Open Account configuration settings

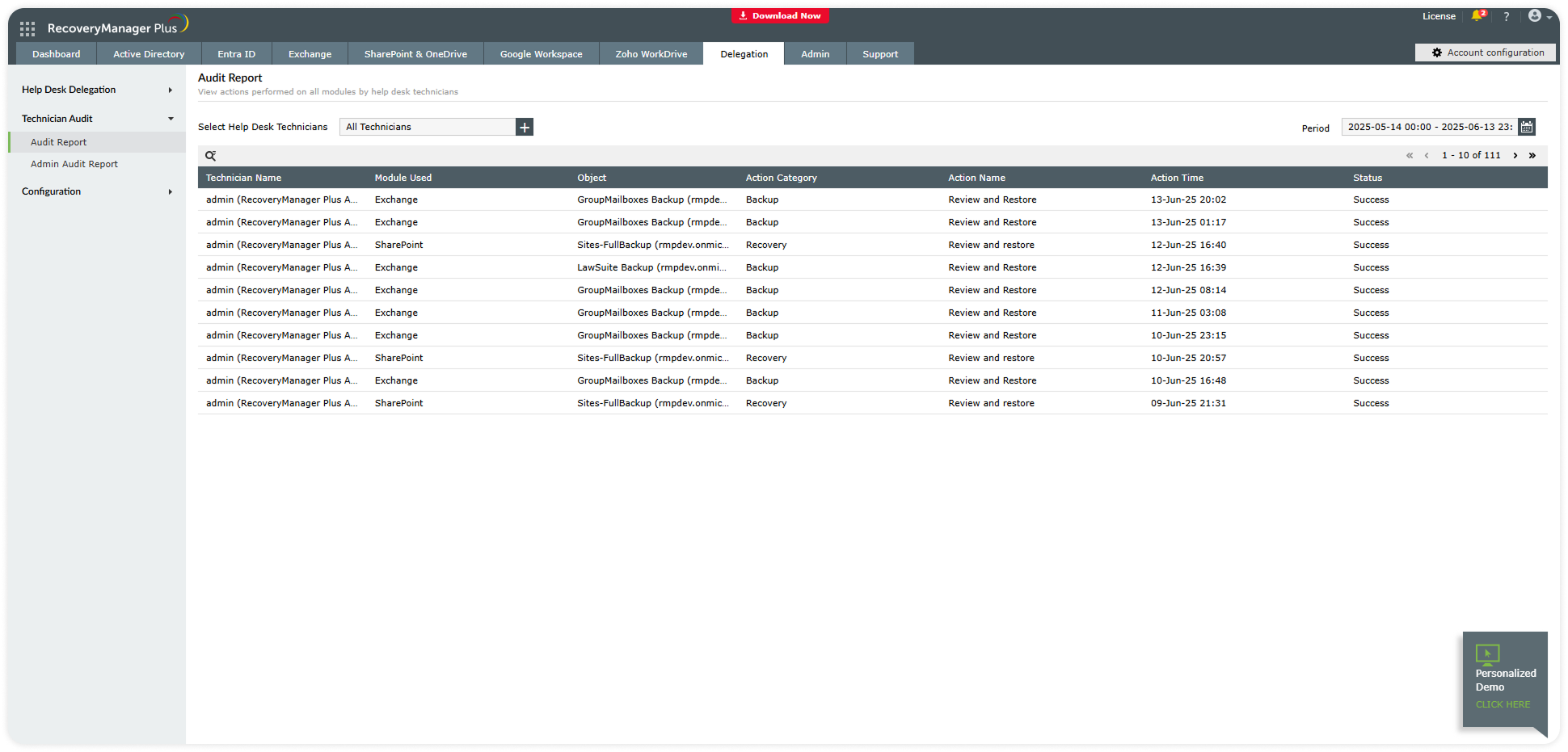1487,53
